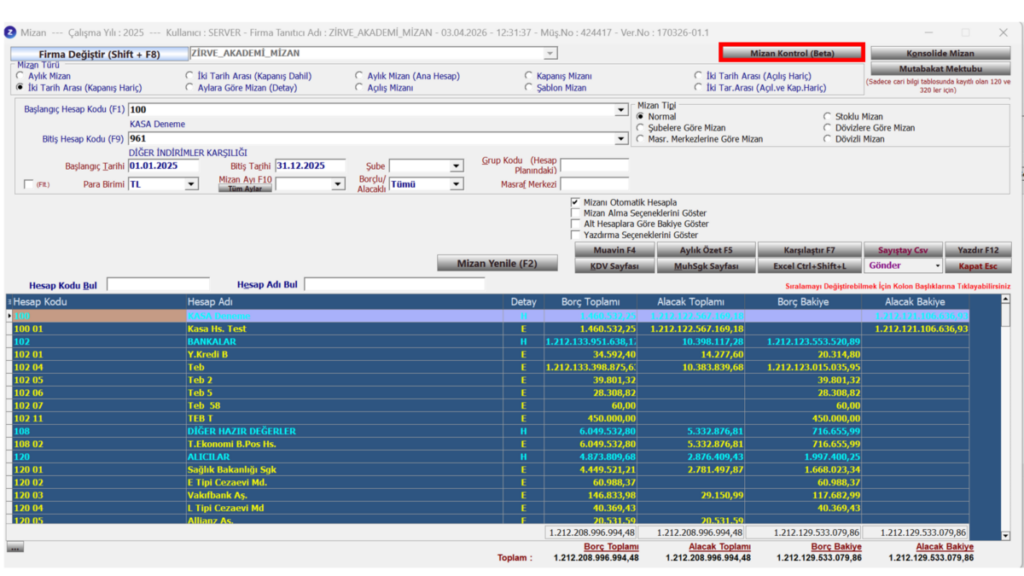Check Alt Hesaplara Göre Bakiye Göster
This screenshot has width=1024, height=576.
[x=575, y=224]
